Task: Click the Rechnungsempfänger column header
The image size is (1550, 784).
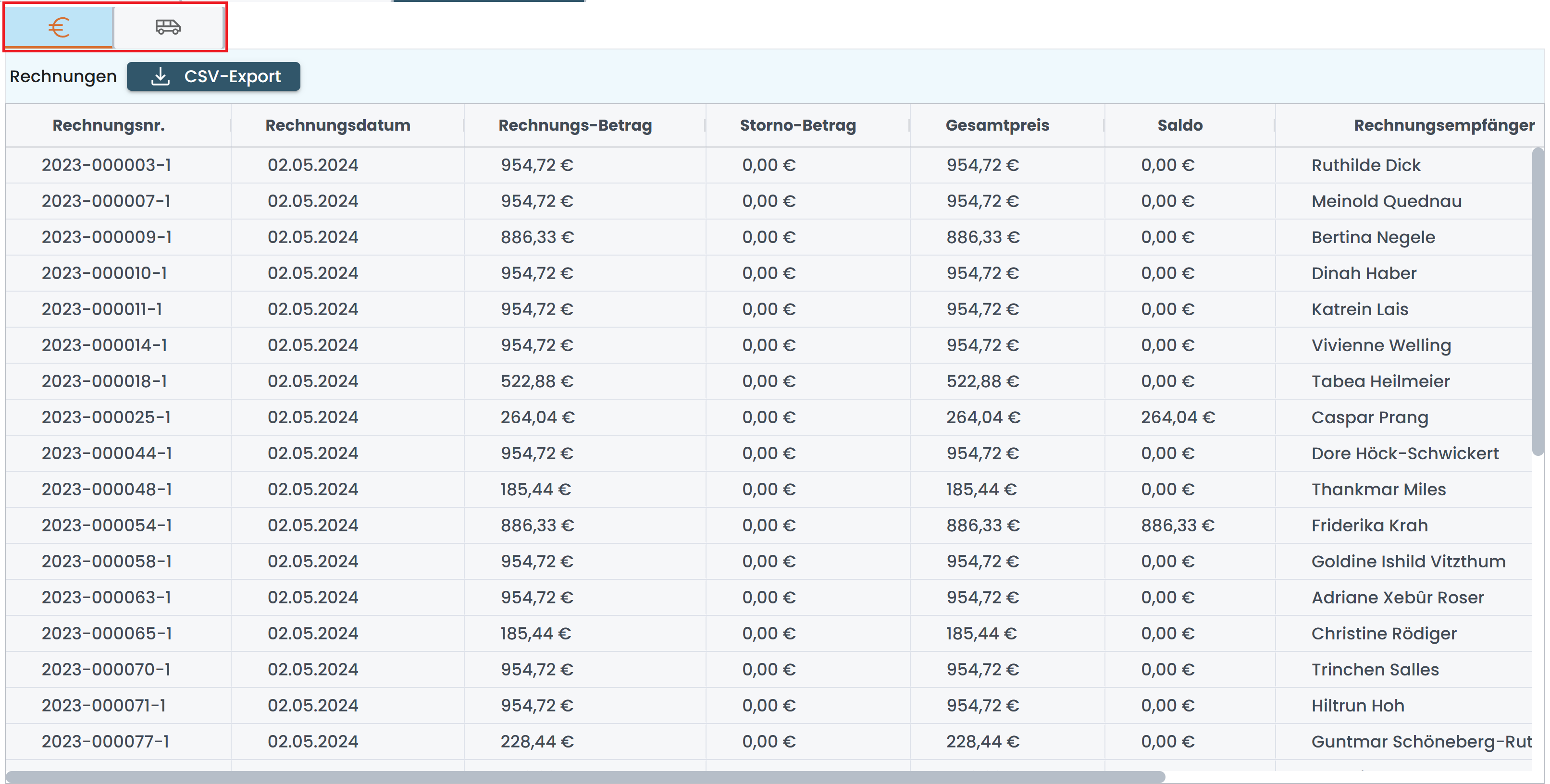Action: [1443, 125]
